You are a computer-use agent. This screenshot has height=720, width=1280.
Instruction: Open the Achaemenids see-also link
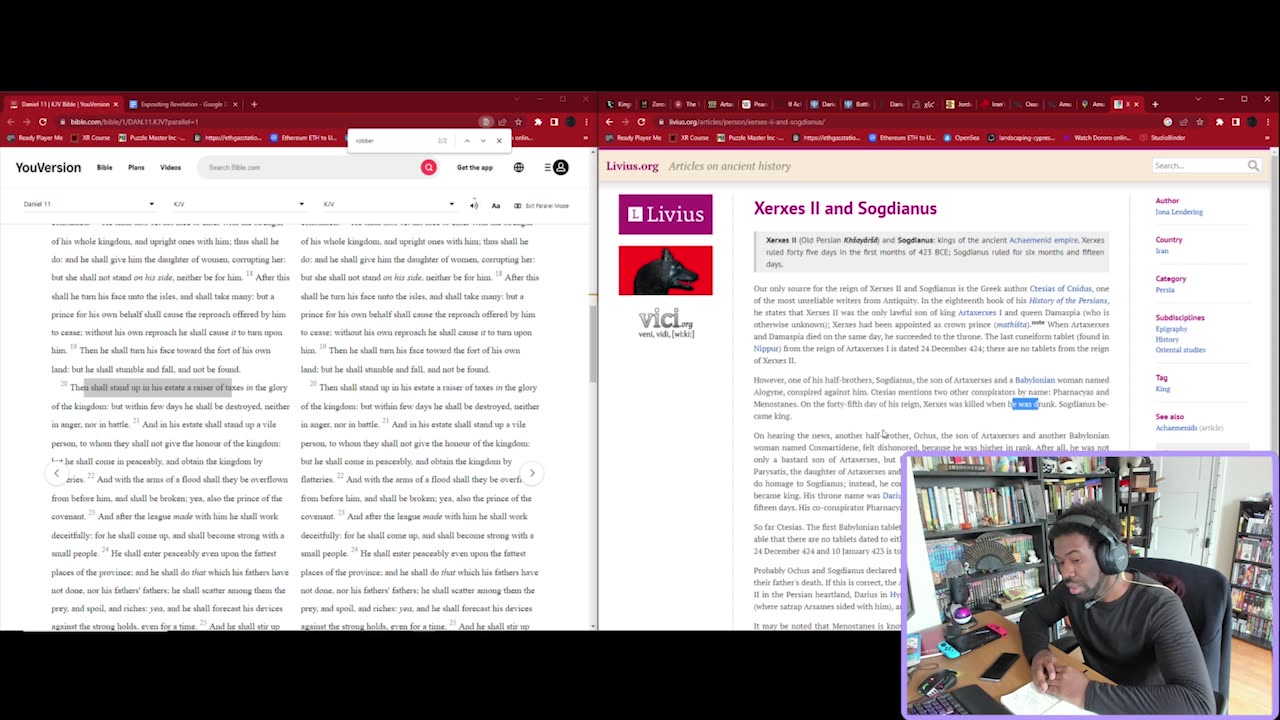coord(1176,428)
